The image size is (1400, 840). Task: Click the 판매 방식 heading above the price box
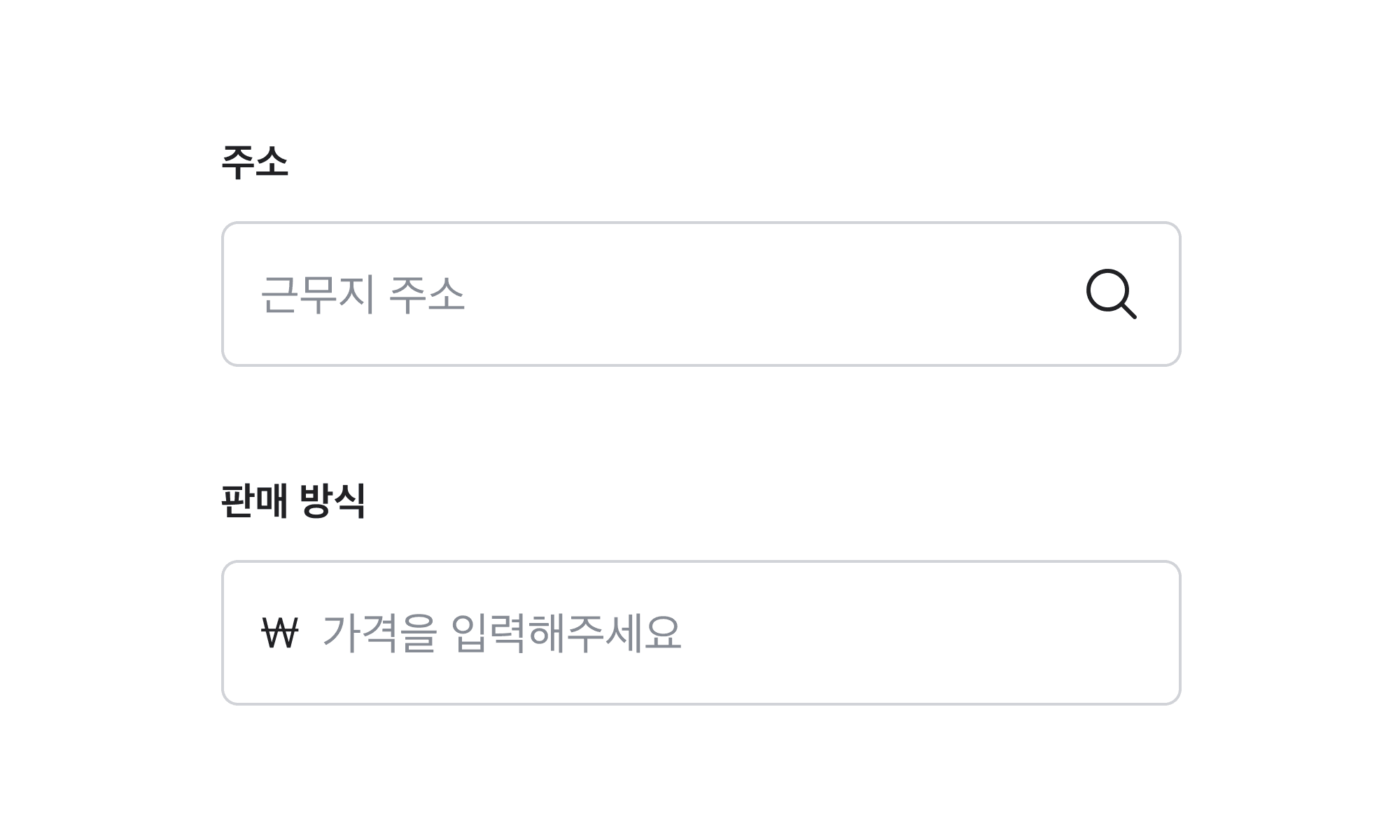pyautogui.click(x=293, y=500)
